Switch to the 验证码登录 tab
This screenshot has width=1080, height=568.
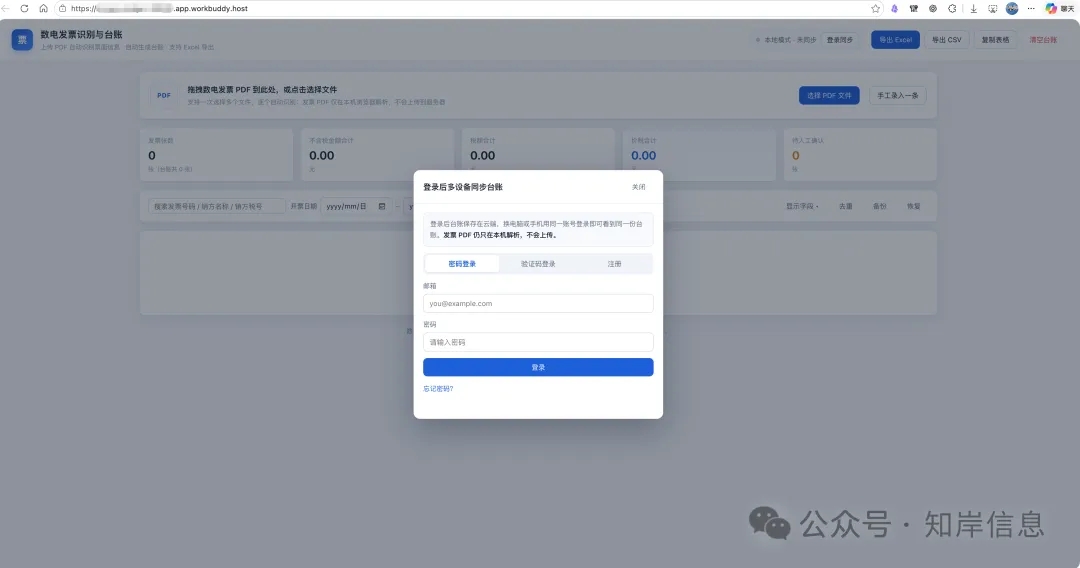pyautogui.click(x=538, y=264)
